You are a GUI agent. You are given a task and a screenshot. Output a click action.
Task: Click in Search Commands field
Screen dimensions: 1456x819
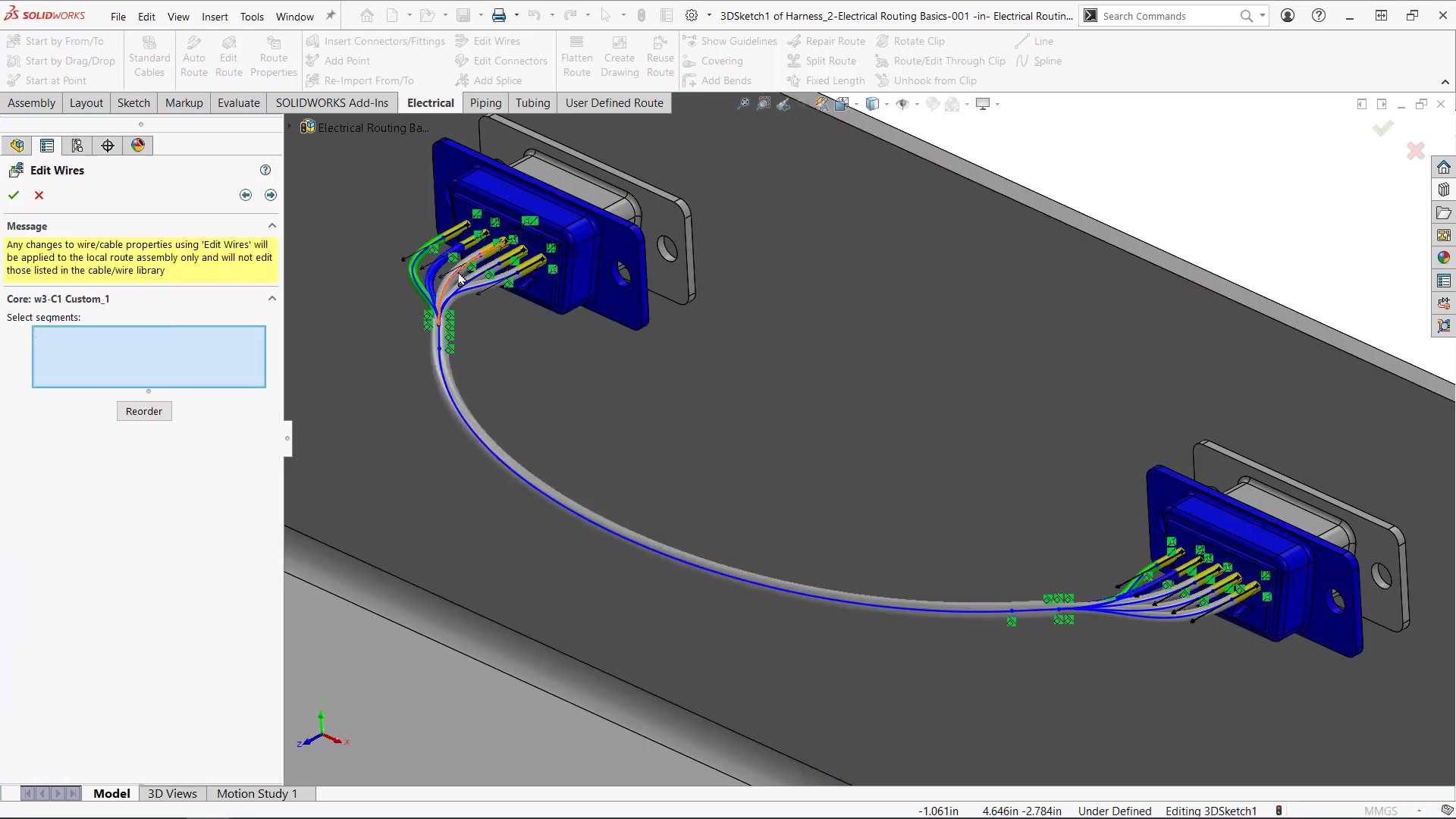click(1168, 16)
